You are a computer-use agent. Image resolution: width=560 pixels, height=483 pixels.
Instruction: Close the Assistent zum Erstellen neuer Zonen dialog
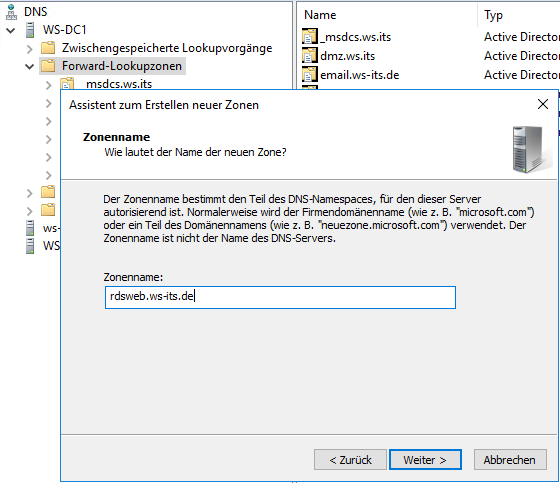(x=542, y=104)
